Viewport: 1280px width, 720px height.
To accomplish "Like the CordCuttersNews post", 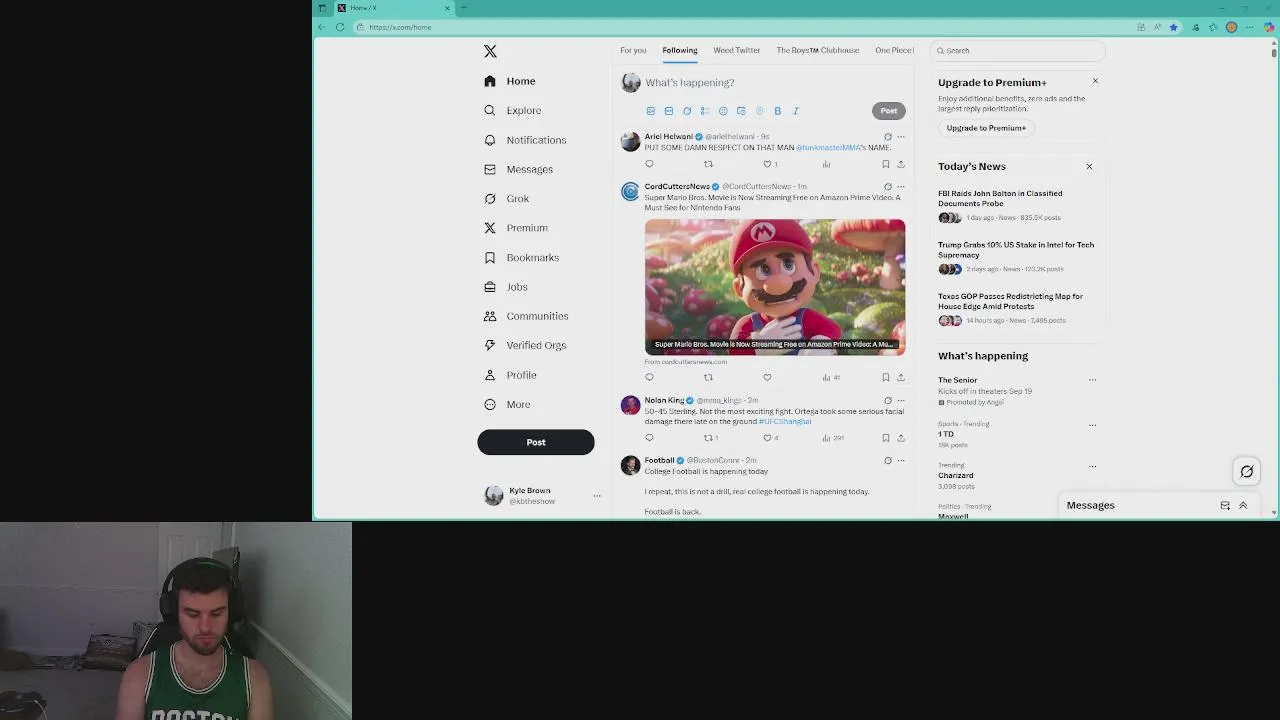I will click(767, 378).
